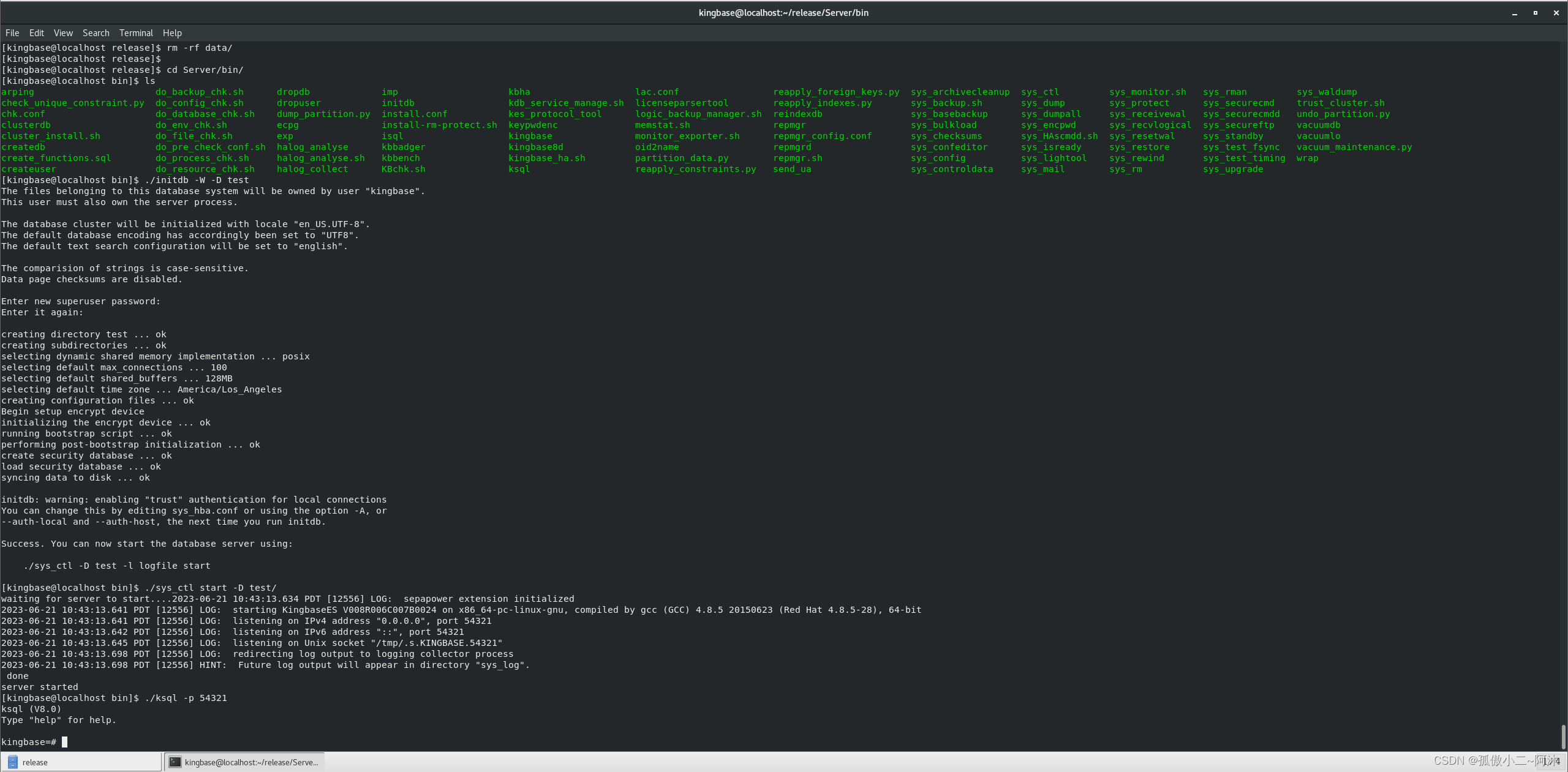The height and width of the screenshot is (772, 1568).
Task: Click Edit menu in menu bar
Action: click(36, 32)
